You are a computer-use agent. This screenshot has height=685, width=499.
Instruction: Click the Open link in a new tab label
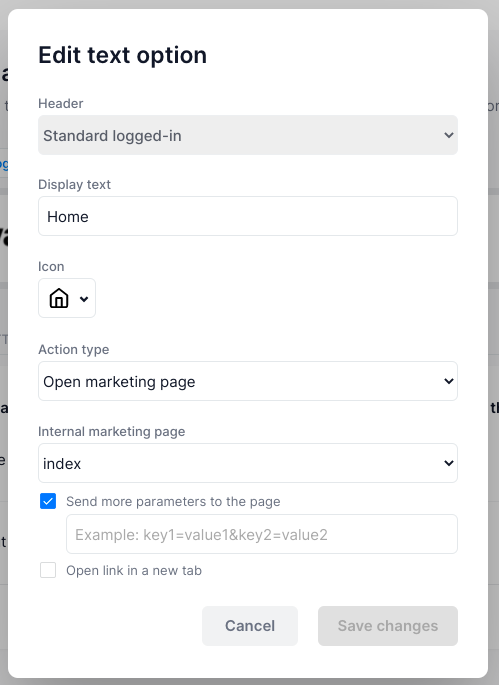(134, 571)
